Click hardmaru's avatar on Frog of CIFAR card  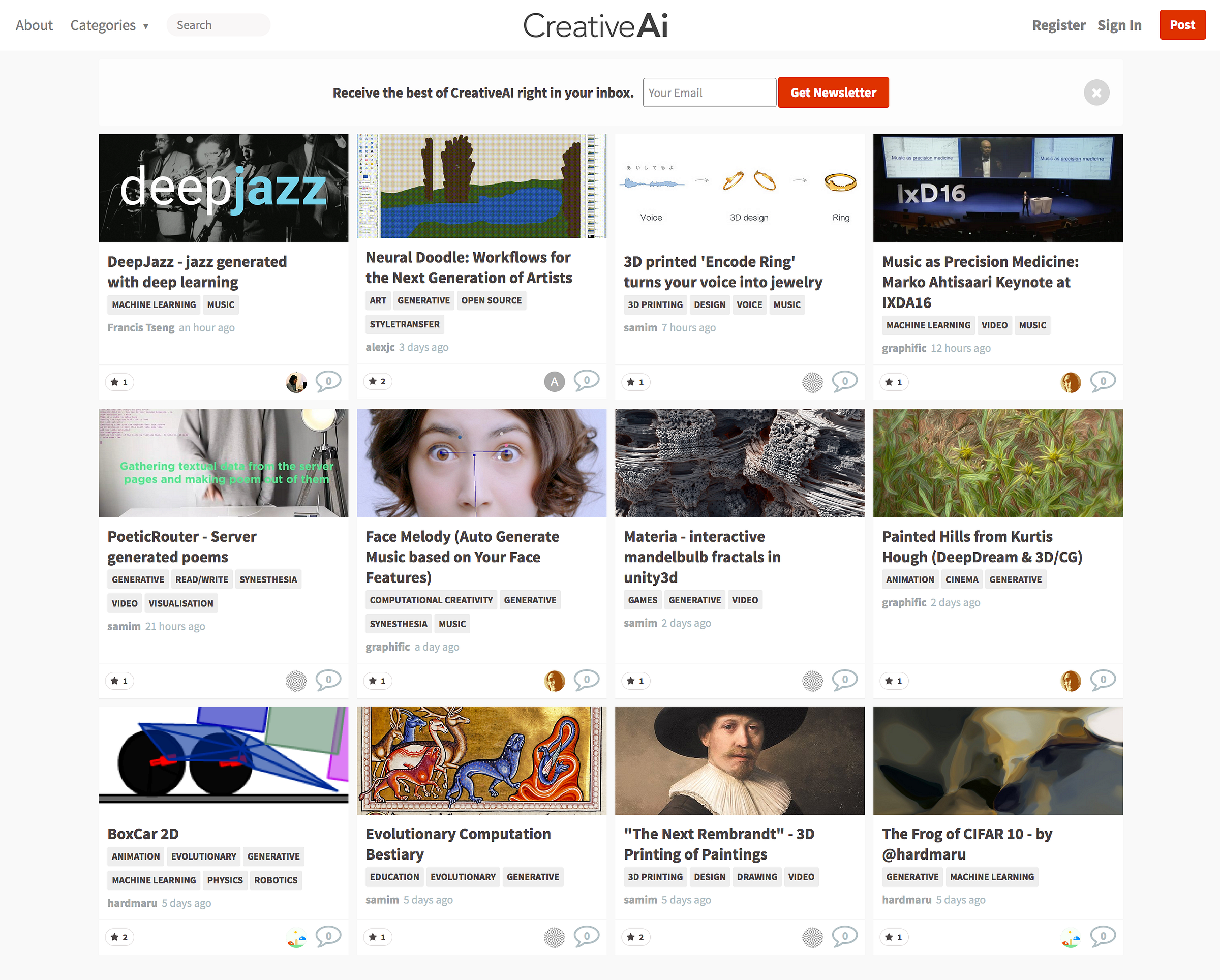1070,938
